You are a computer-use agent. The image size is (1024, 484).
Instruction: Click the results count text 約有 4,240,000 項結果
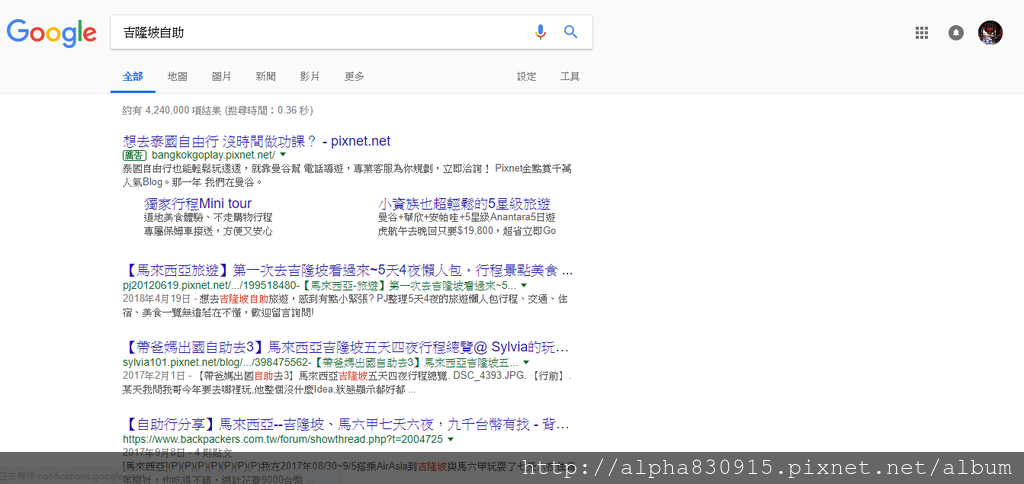pyautogui.click(x=172, y=110)
